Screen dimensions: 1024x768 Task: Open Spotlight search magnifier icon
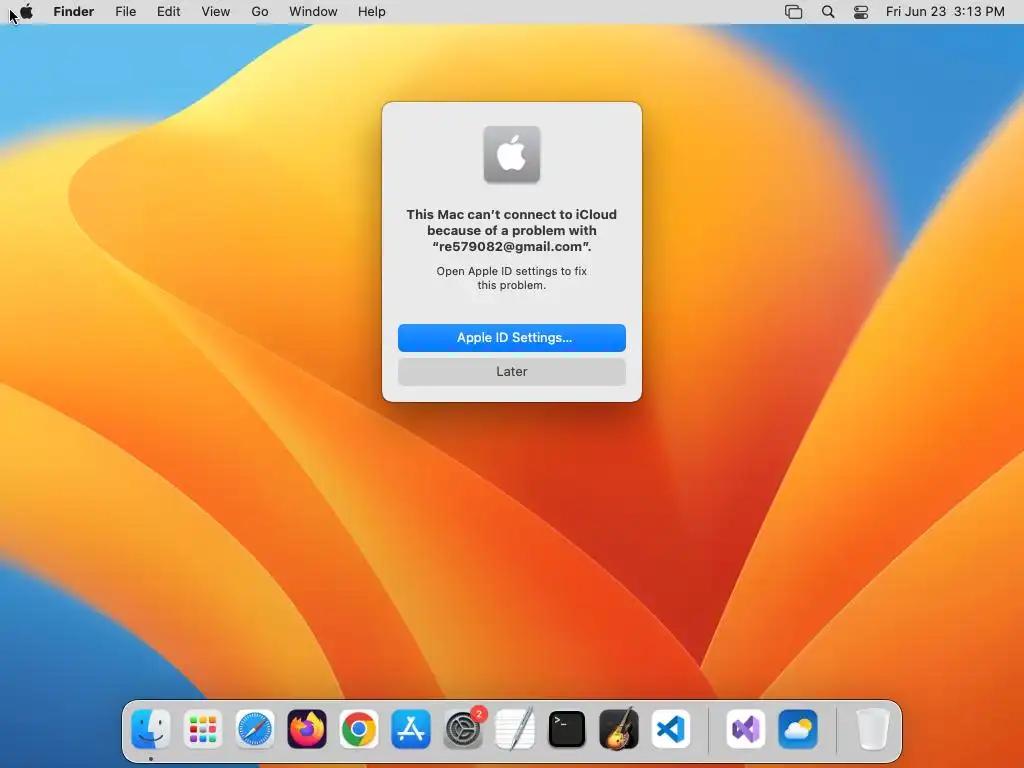[828, 12]
